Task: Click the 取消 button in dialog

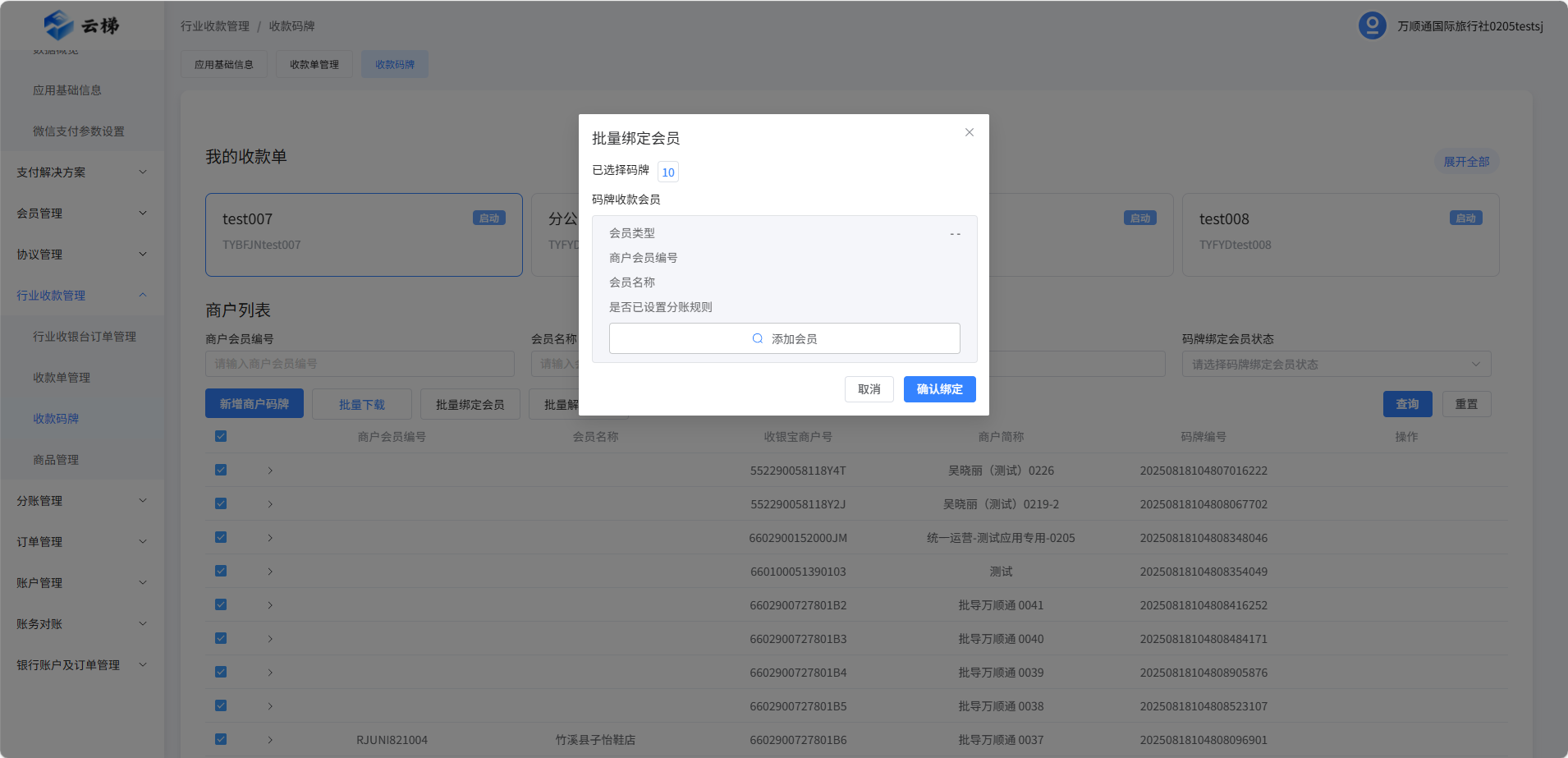Action: [869, 389]
